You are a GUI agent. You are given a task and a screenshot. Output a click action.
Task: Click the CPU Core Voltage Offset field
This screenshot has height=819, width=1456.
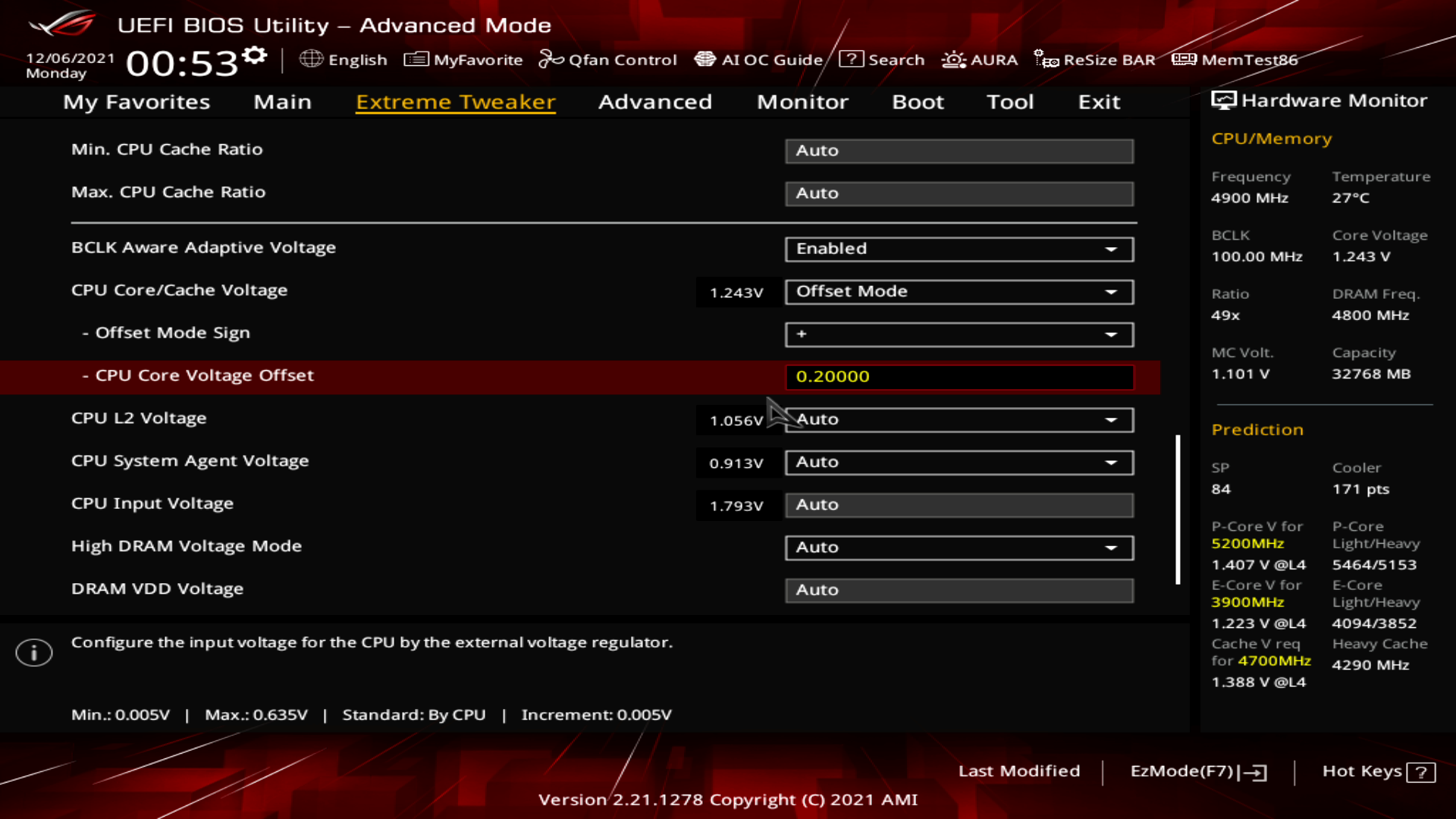(959, 377)
